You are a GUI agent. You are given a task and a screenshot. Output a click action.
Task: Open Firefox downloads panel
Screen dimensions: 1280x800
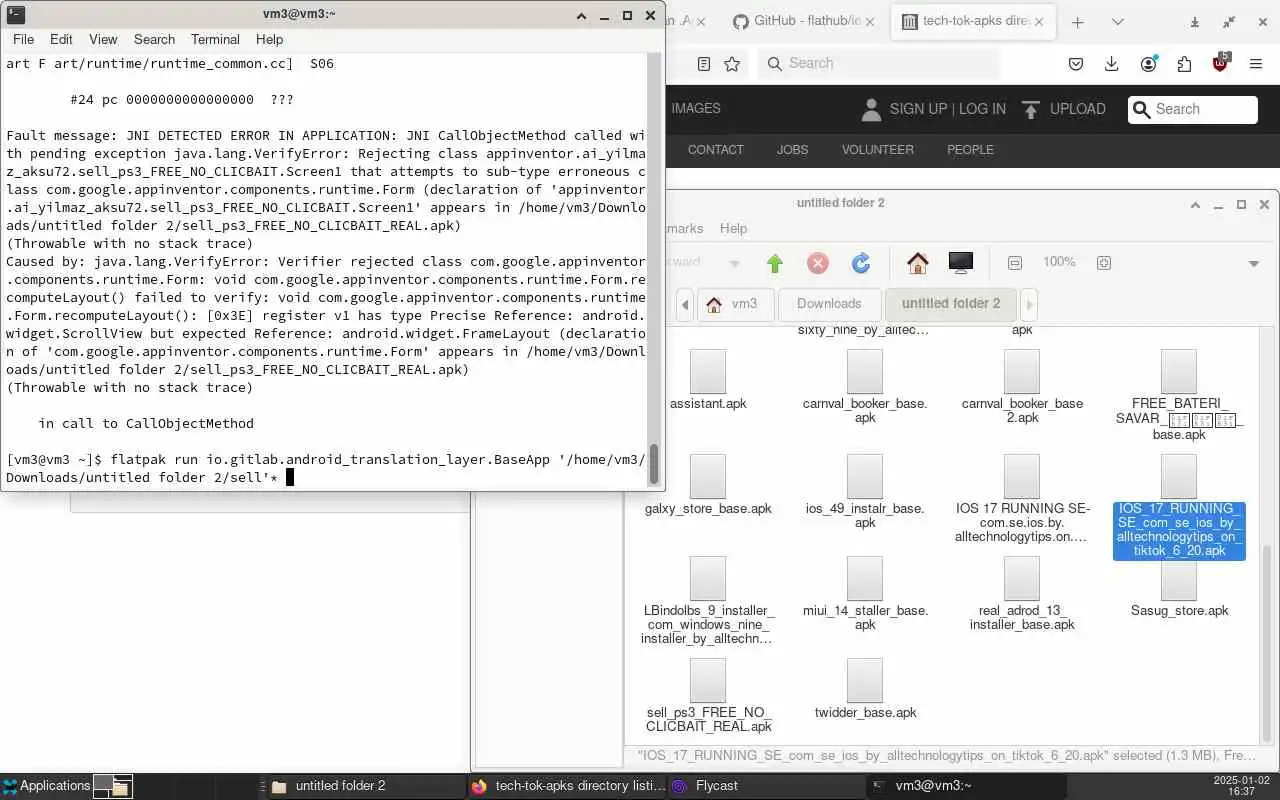(1111, 63)
